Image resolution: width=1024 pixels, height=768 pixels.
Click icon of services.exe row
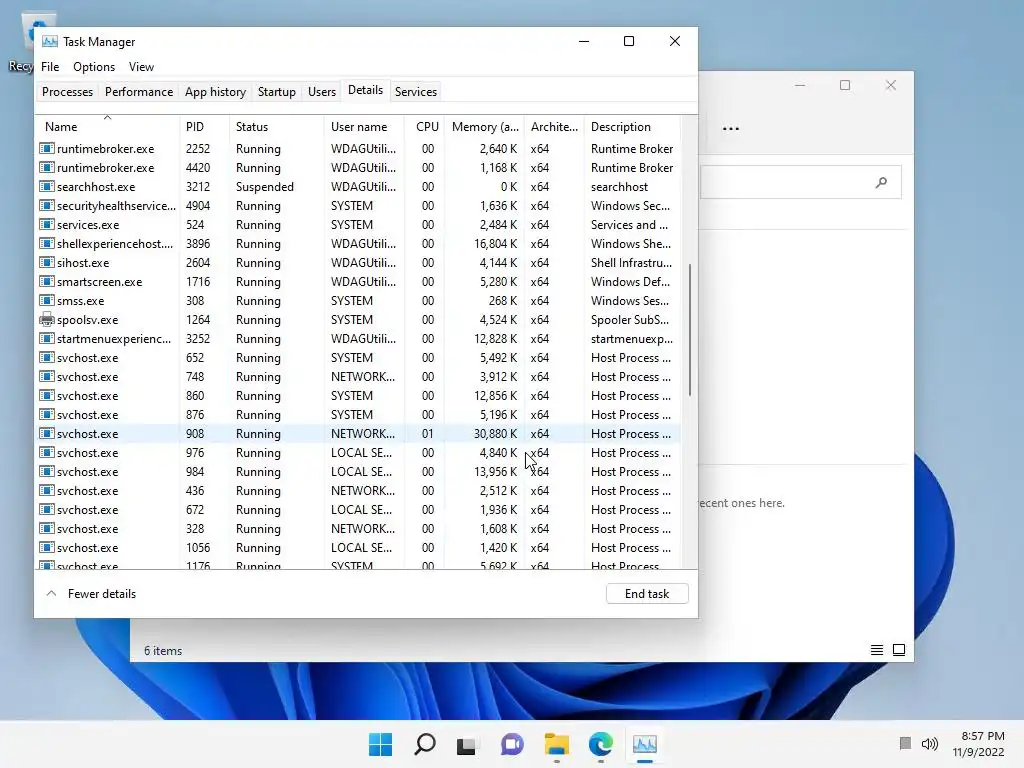click(x=46, y=225)
